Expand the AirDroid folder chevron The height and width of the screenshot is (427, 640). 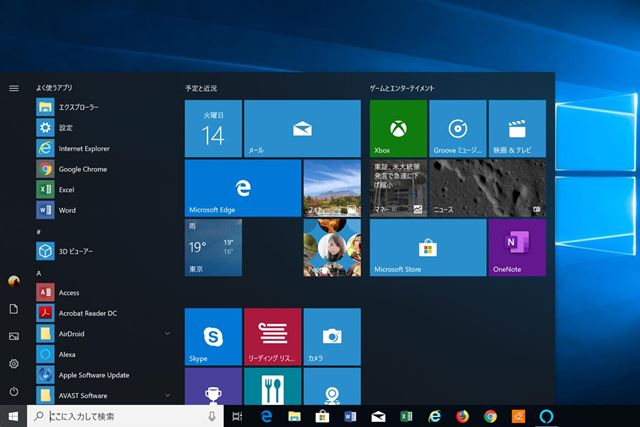tap(167, 334)
